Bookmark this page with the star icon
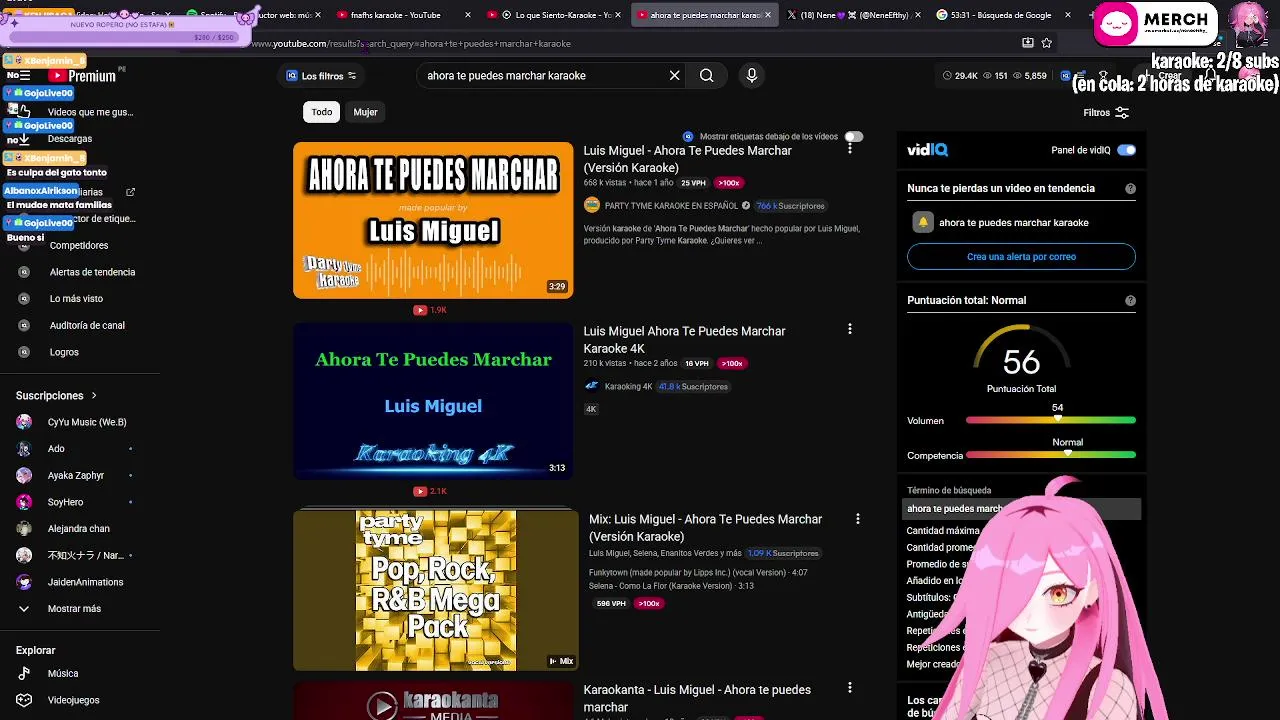 point(1046,43)
